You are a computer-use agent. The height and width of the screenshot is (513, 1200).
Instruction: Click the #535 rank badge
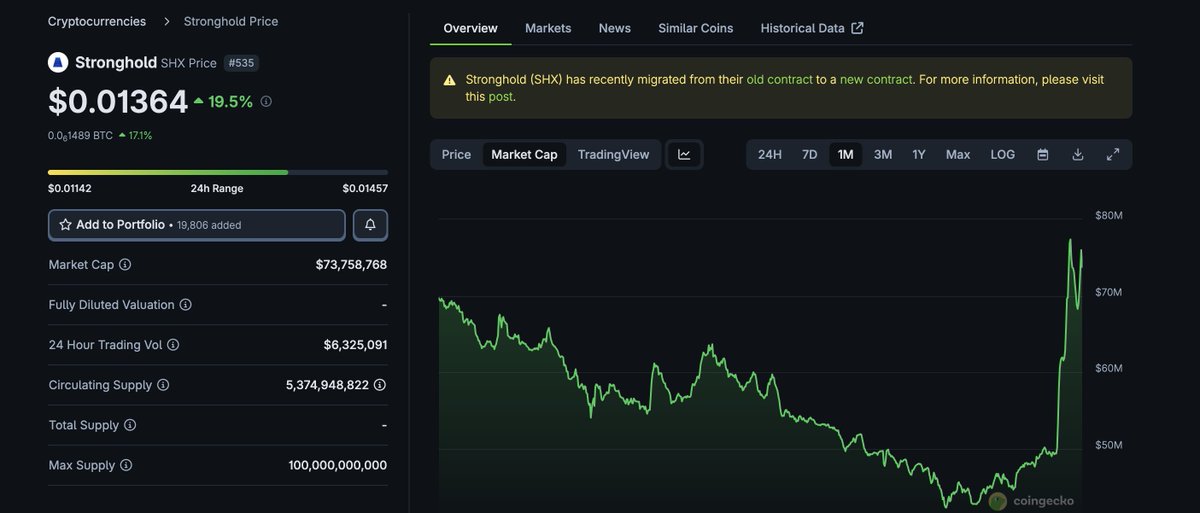tap(241, 63)
